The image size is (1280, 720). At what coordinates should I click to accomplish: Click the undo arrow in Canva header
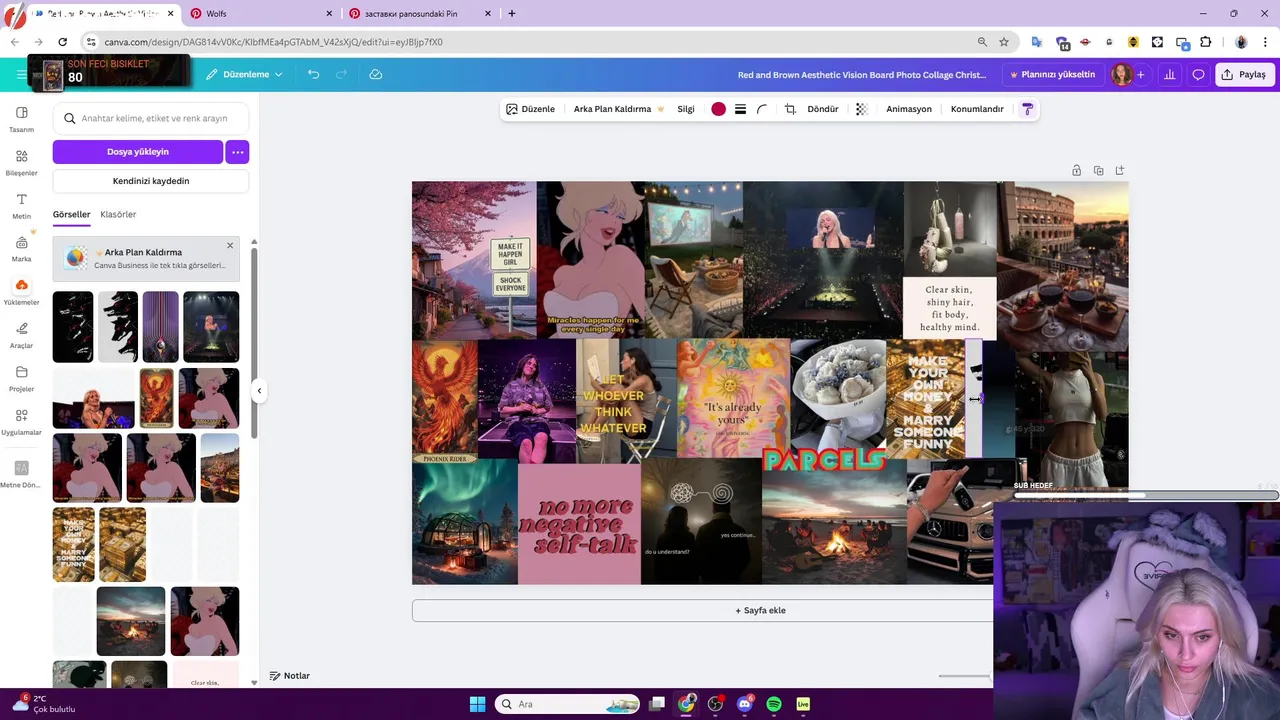click(313, 74)
